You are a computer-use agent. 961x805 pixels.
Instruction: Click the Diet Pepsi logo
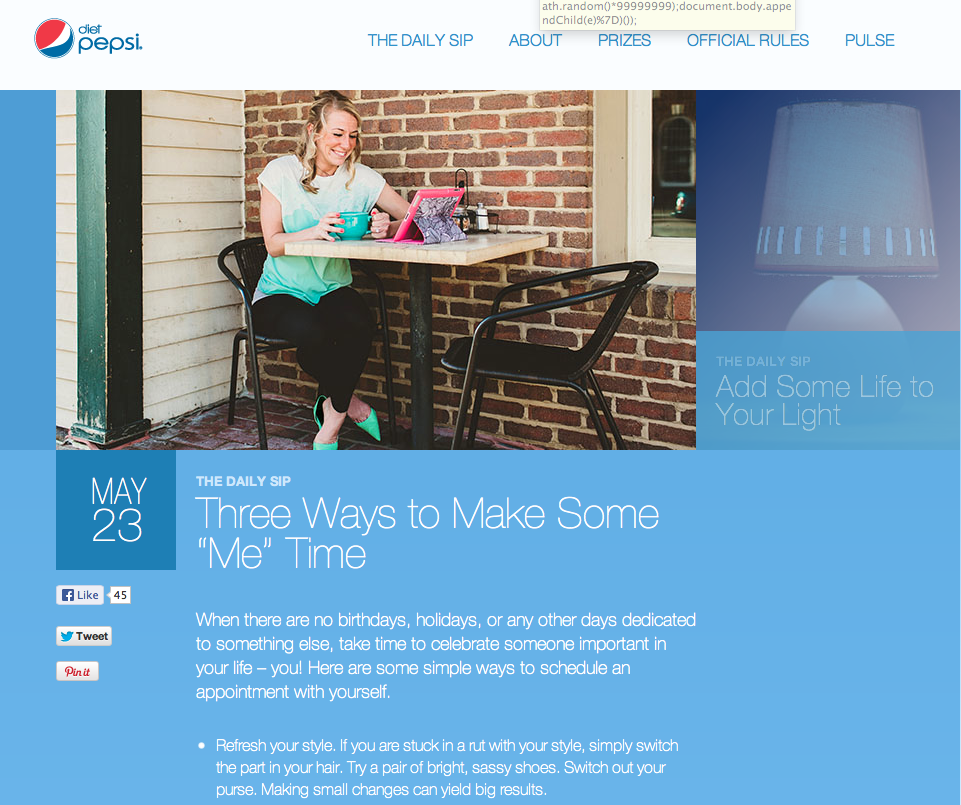pyautogui.click(x=88, y=38)
